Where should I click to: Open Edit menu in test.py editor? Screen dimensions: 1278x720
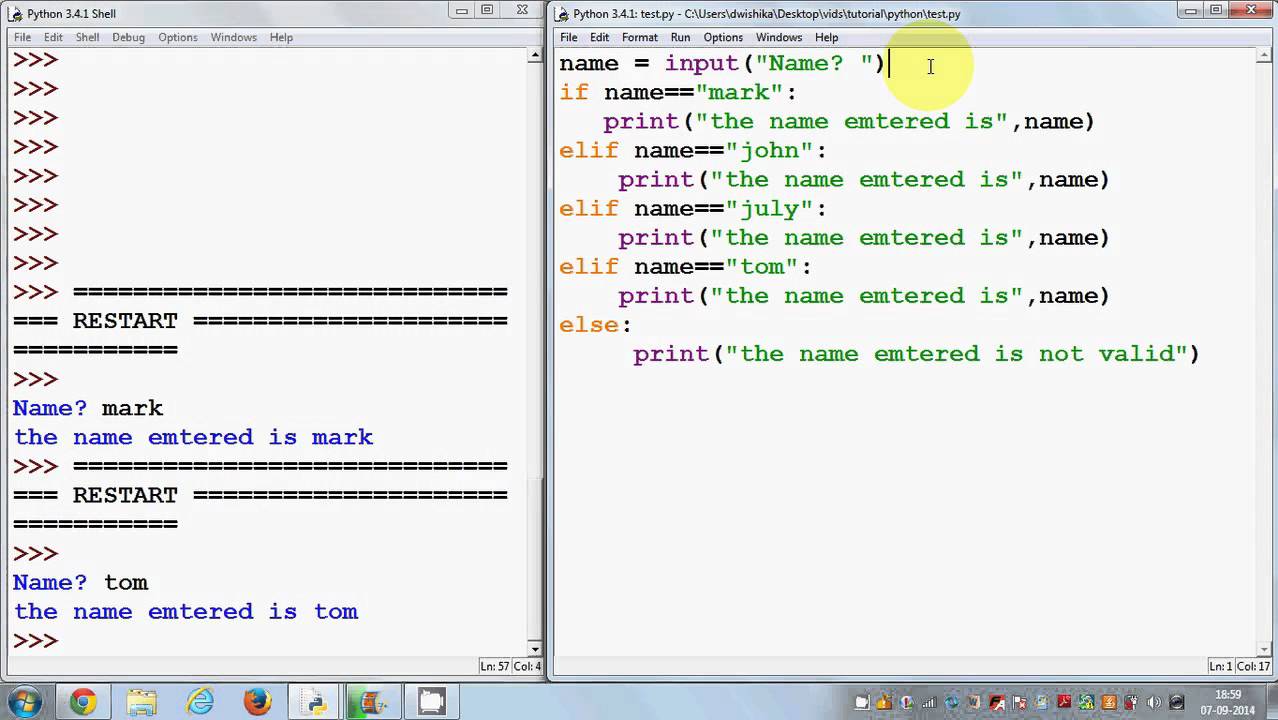[x=599, y=37]
